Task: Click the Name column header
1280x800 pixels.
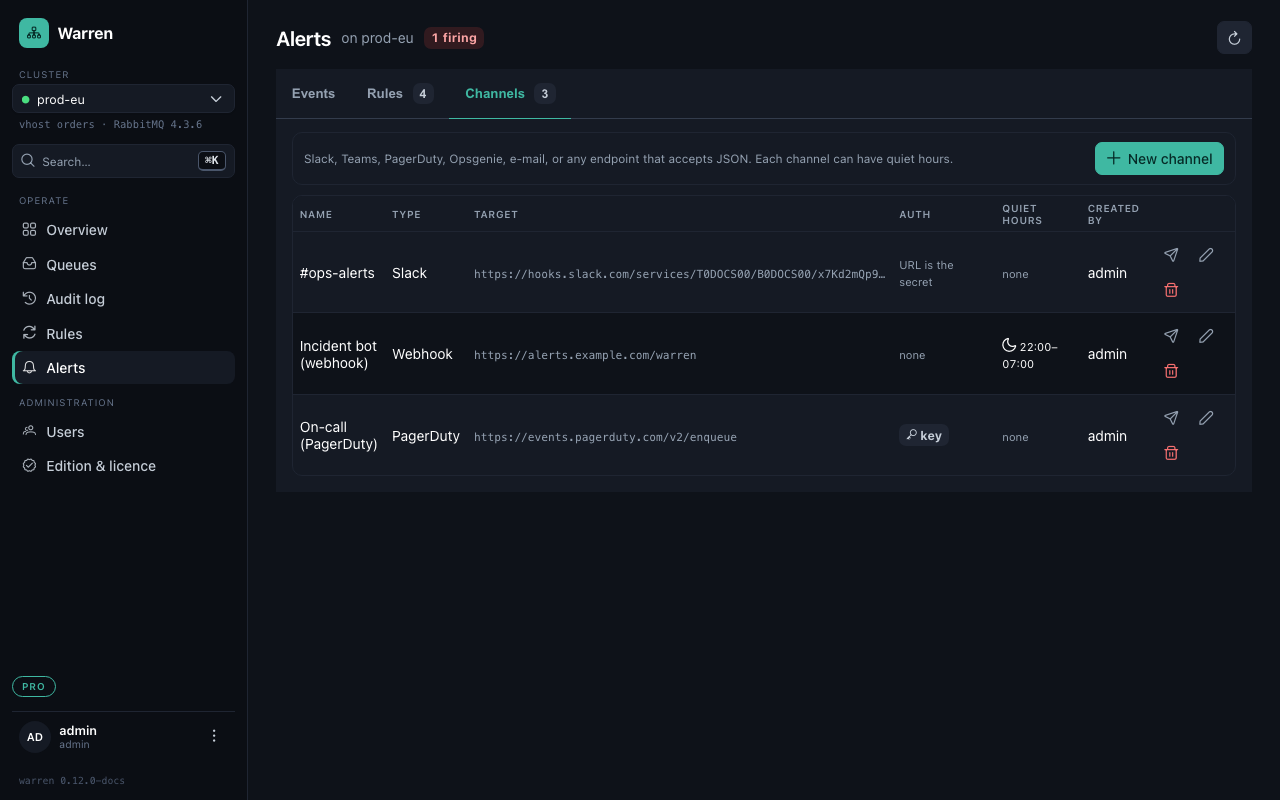Action: (x=316, y=215)
